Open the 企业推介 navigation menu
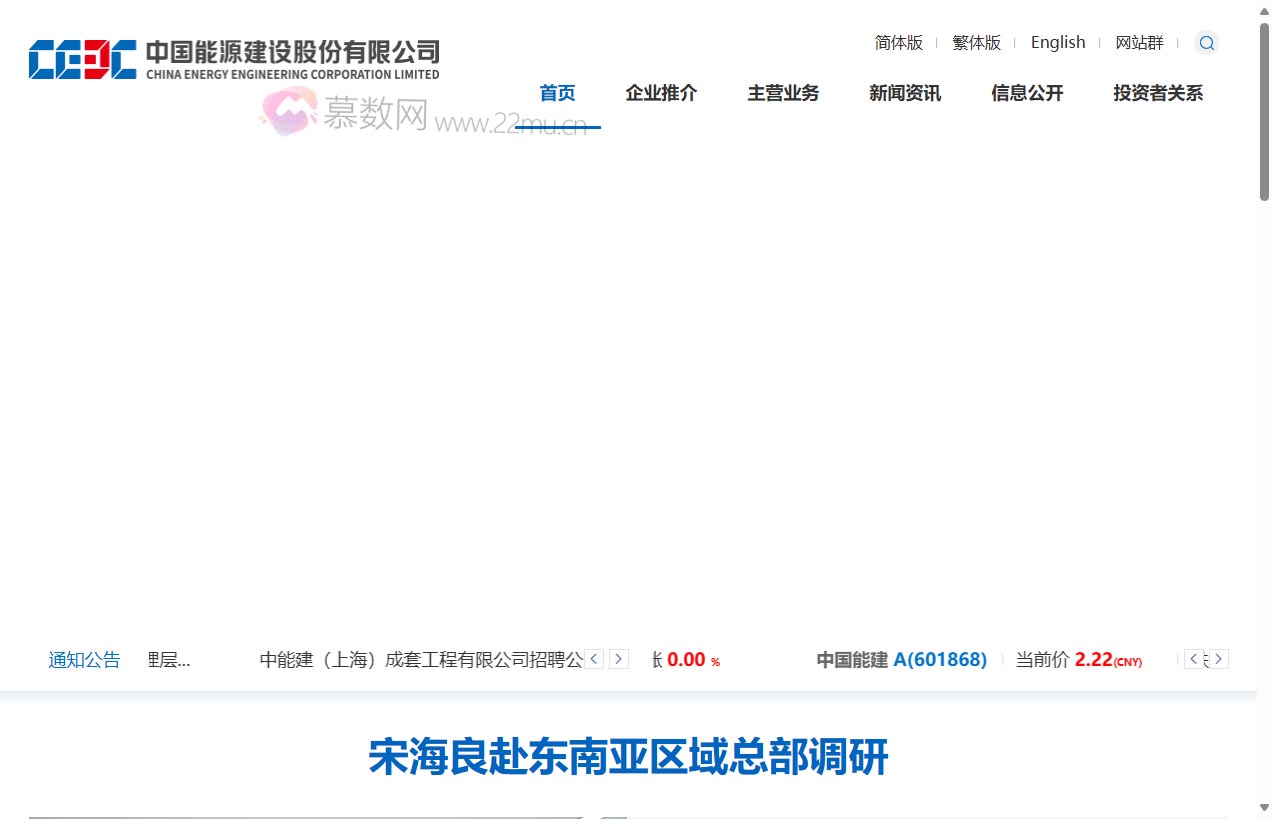 (x=661, y=93)
